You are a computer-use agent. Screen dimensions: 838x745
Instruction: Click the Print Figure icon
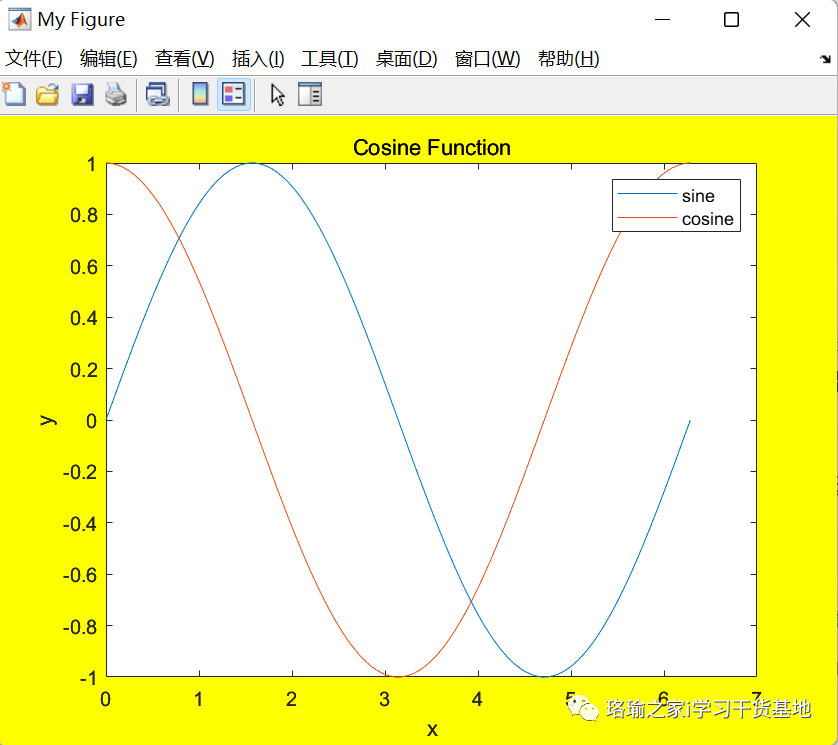(x=115, y=95)
